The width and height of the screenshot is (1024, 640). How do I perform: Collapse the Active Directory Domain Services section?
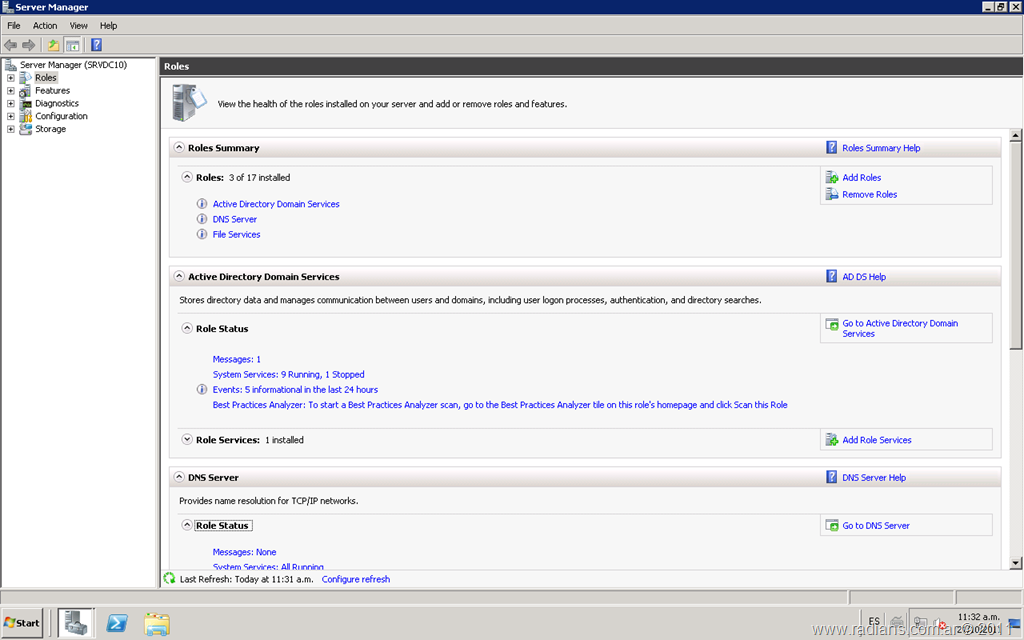point(179,277)
